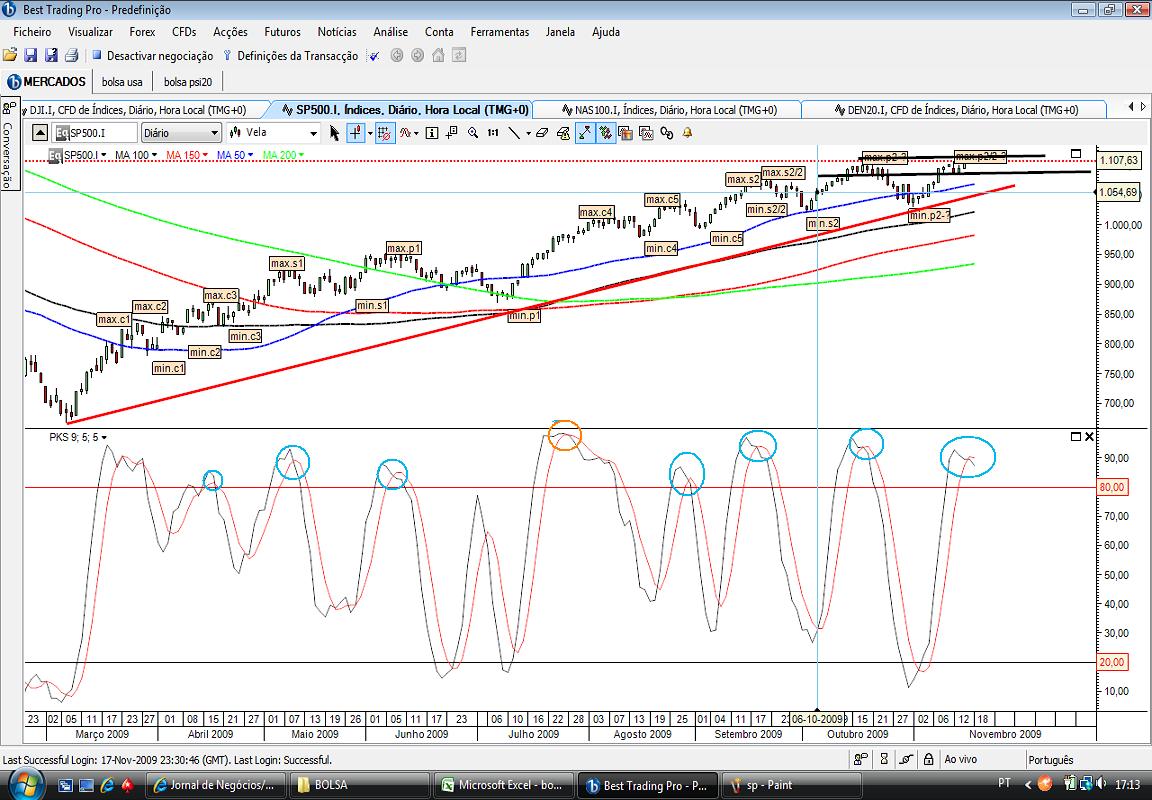Click the home icon in toolbar
This screenshot has width=1152, height=800.
click(x=438, y=55)
